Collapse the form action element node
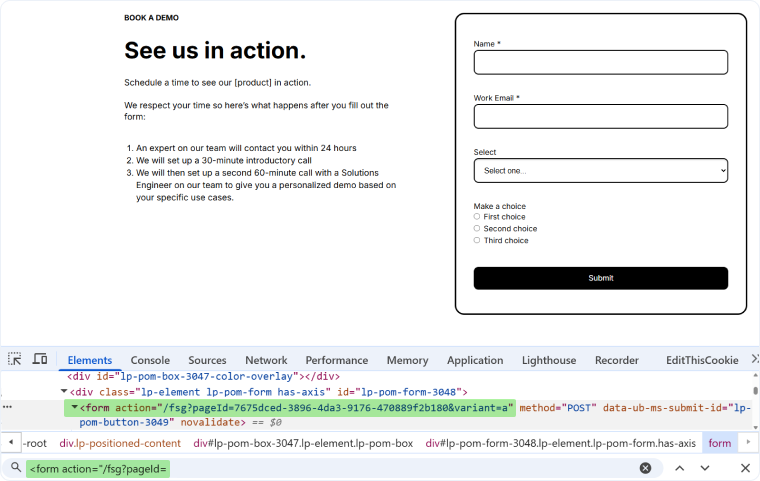The width and height of the screenshot is (760, 481). 75,407
